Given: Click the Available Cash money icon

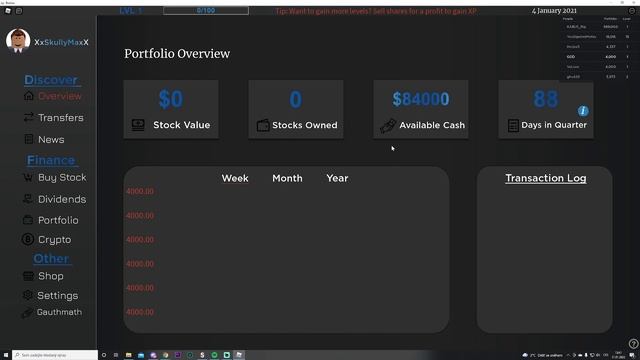Looking at the screenshot, I should click(388, 126).
